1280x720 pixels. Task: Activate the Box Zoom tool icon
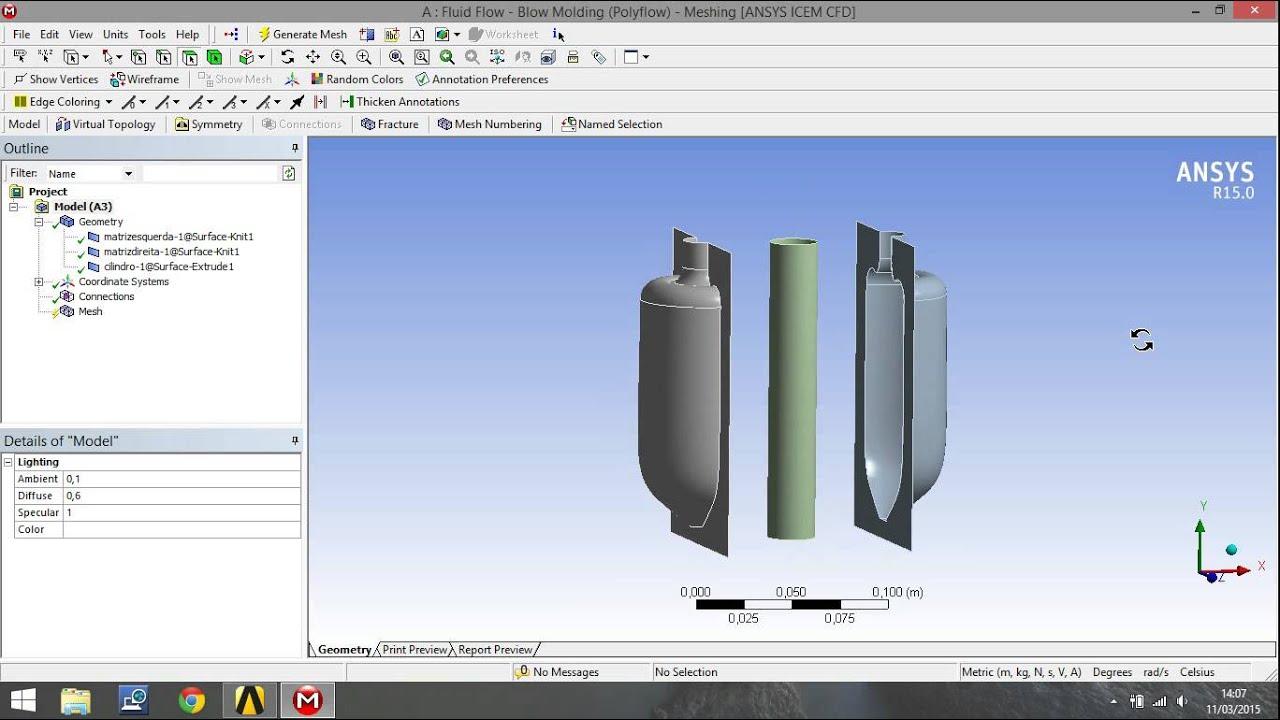[363, 57]
